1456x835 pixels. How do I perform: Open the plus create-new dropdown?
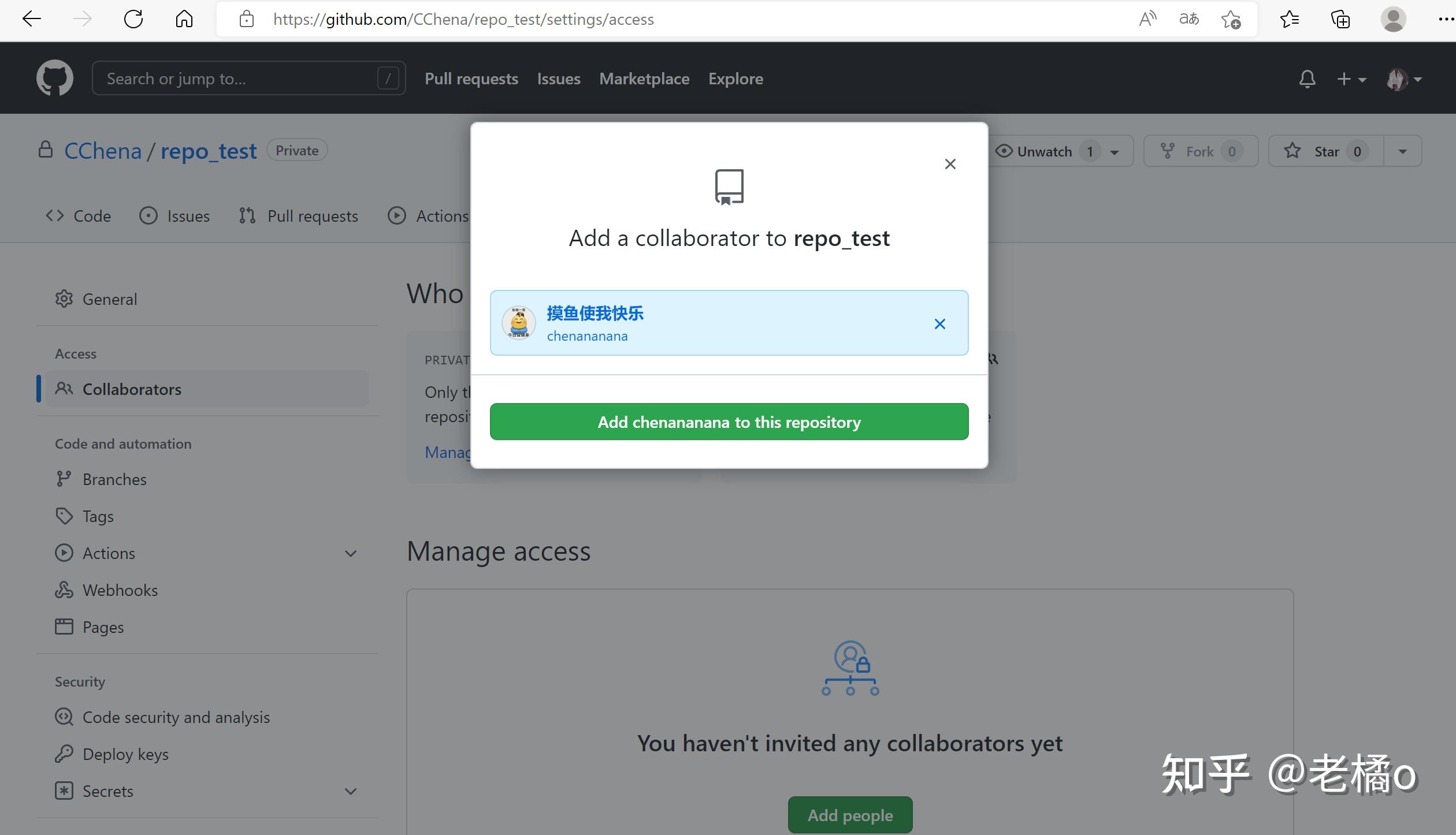click(x=1351, y=79)
